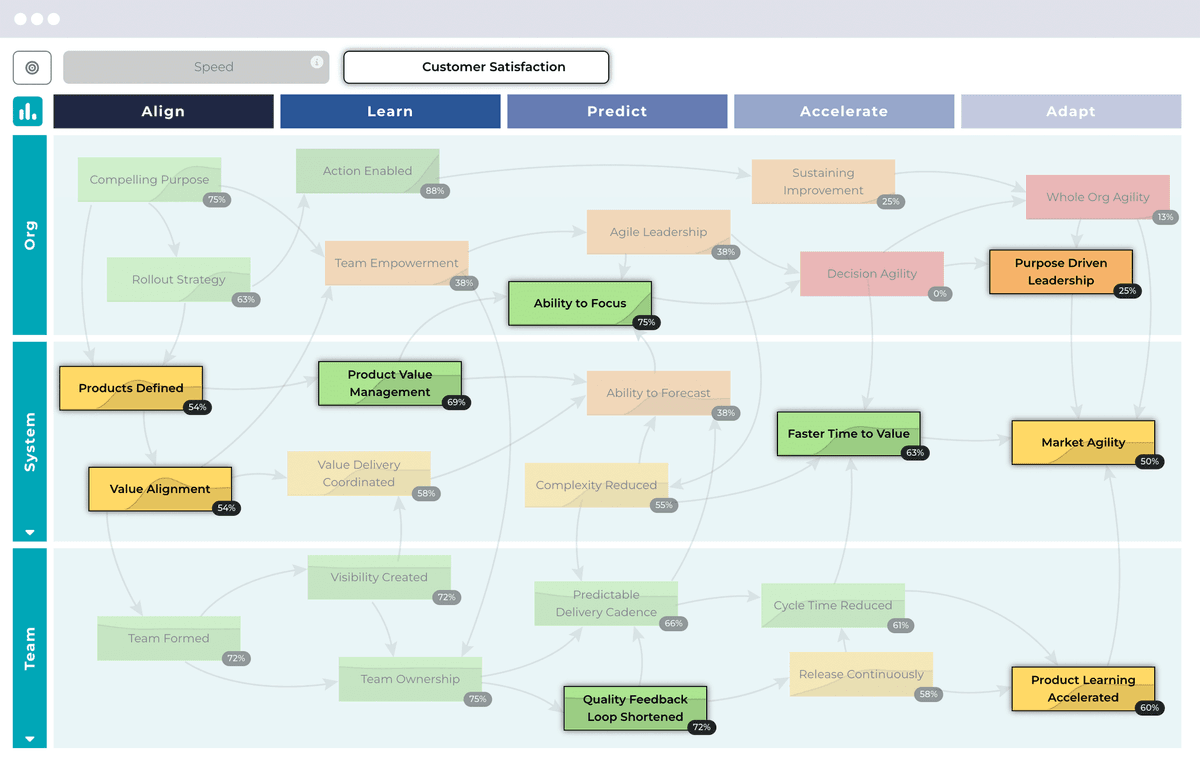Open the Product Value Management node
The image size is (1200, 761).
(x=389, y=382)
